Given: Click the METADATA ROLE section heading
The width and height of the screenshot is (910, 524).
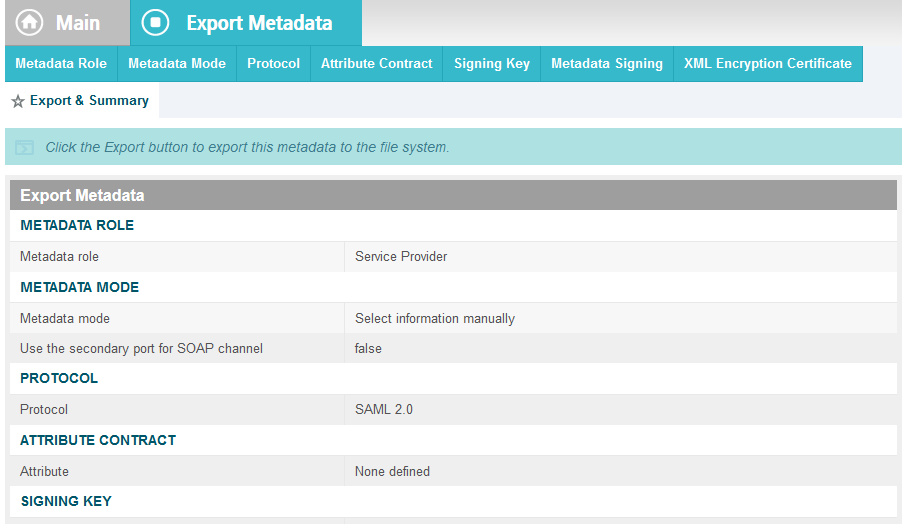Looking at the screenshot, I should click(77, 225).
